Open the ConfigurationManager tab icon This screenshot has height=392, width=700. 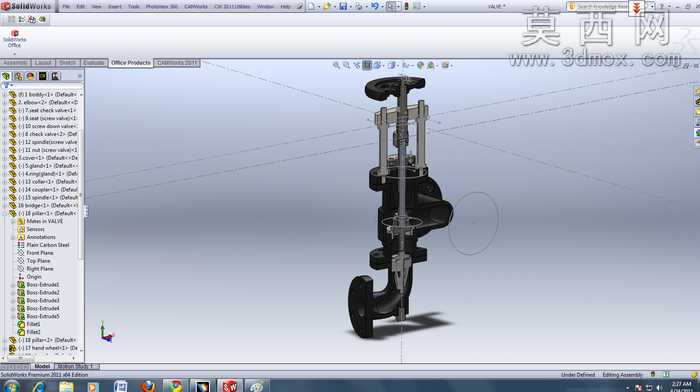[x=30, y=76]
